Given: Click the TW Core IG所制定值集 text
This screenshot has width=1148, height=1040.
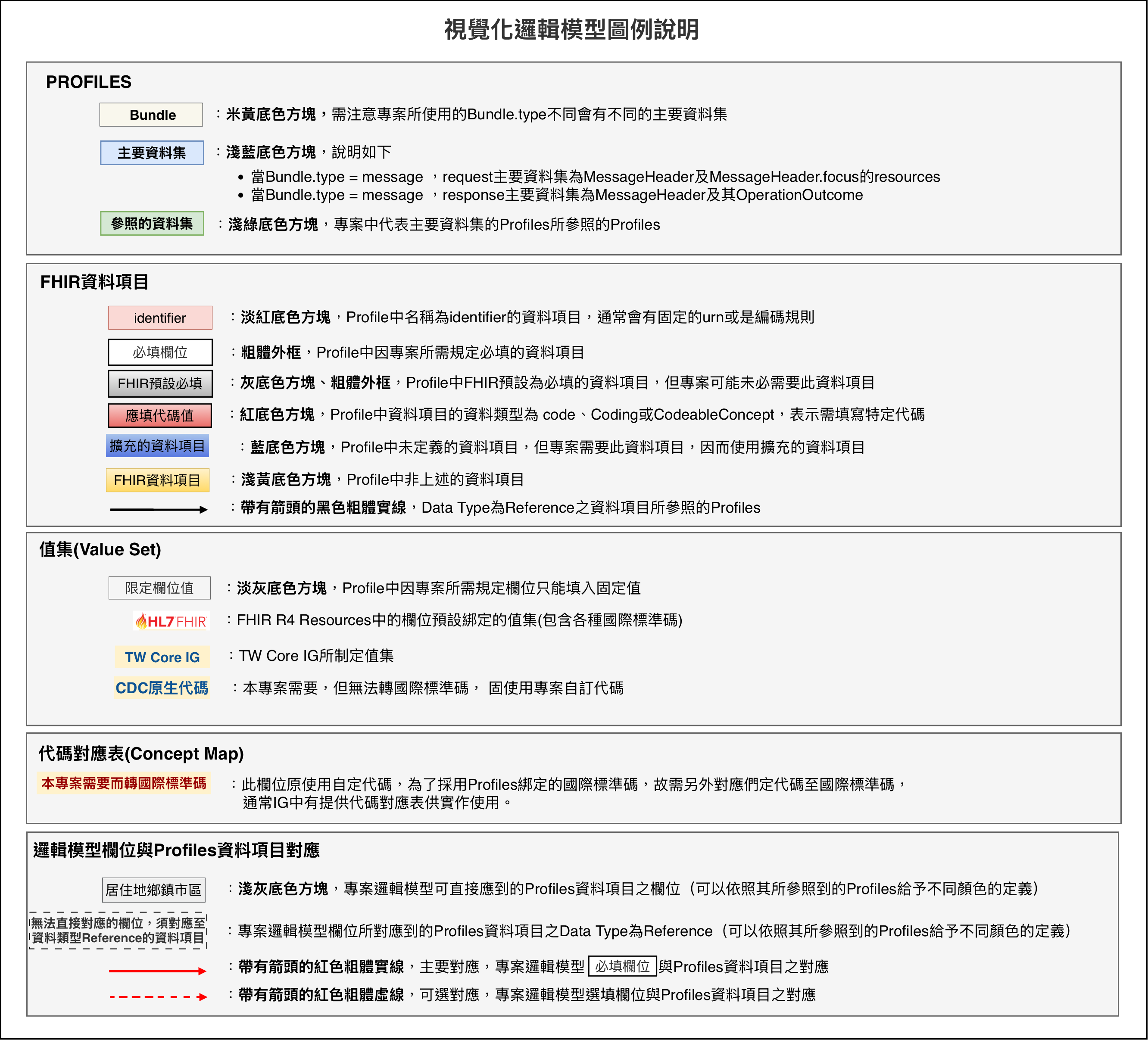Looking at the screenshot, I should tap(311, 656).
